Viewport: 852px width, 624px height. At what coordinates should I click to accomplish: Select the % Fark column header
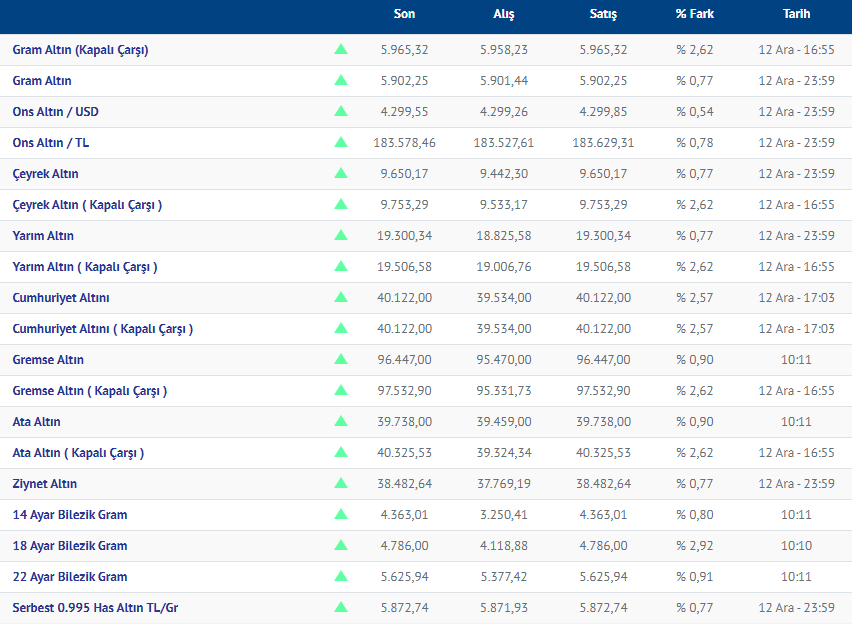pyautogui.click(x=694, y=15)
